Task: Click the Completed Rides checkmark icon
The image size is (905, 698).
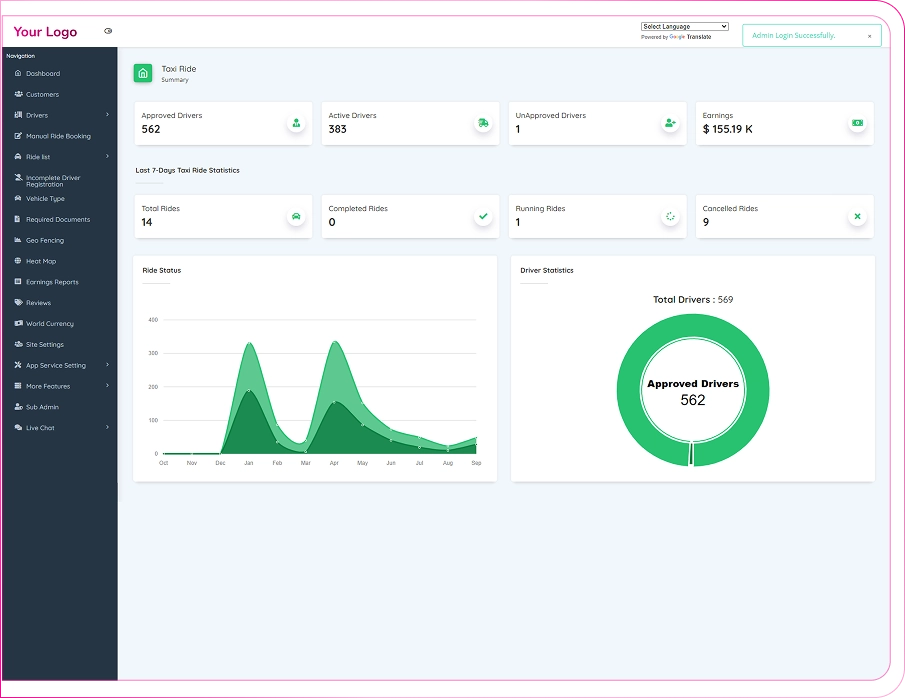Action: [x=483, y=217]
